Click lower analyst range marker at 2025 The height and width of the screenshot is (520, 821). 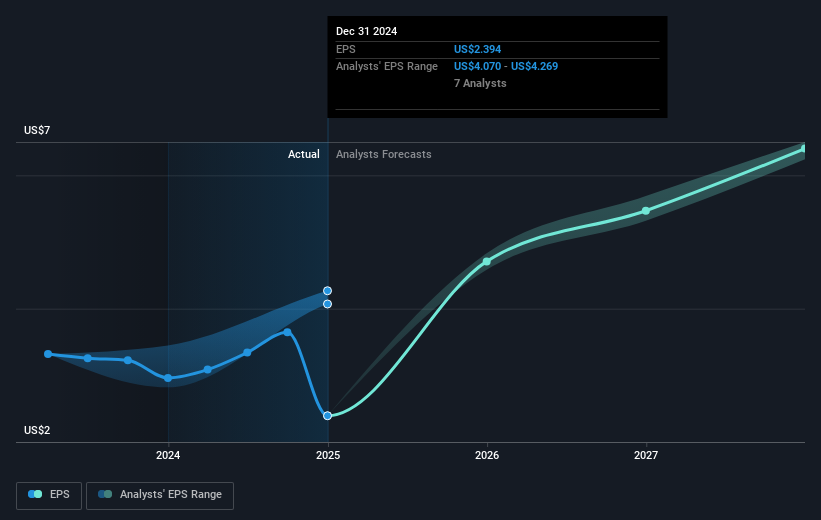327,304
